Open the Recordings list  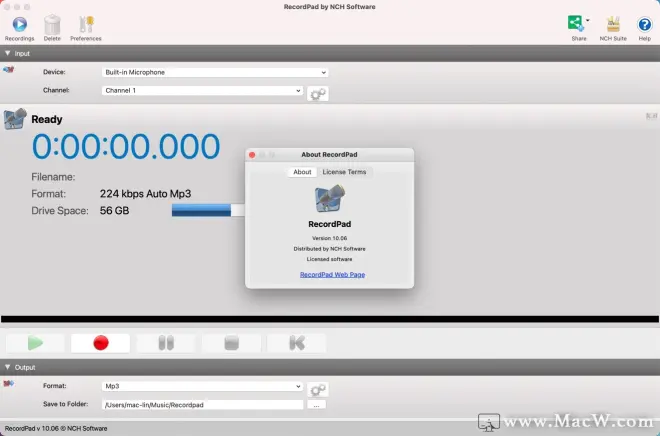(x=19, y=25)
